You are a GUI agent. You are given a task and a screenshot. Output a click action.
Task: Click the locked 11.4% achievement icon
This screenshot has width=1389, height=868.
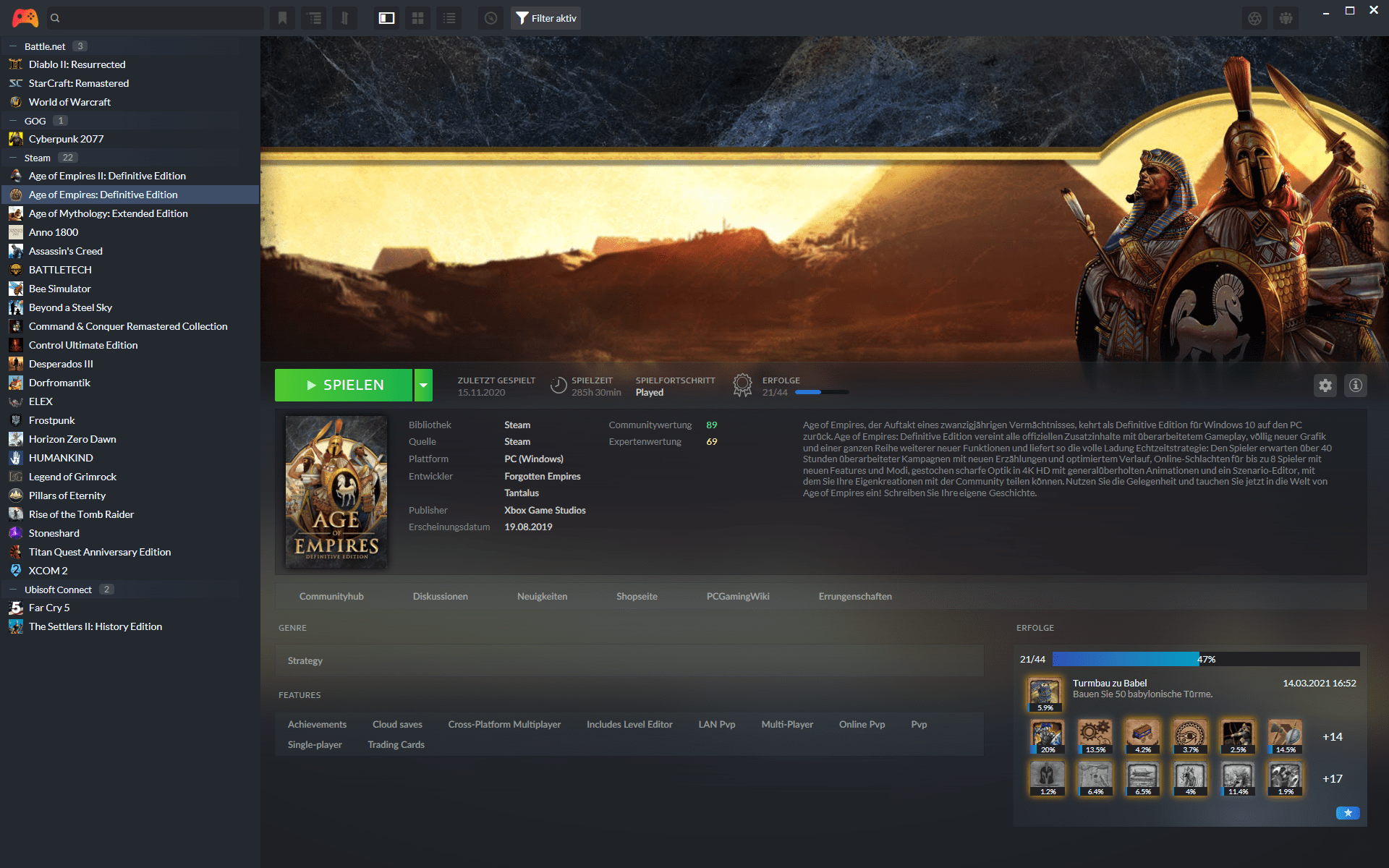1238,778
